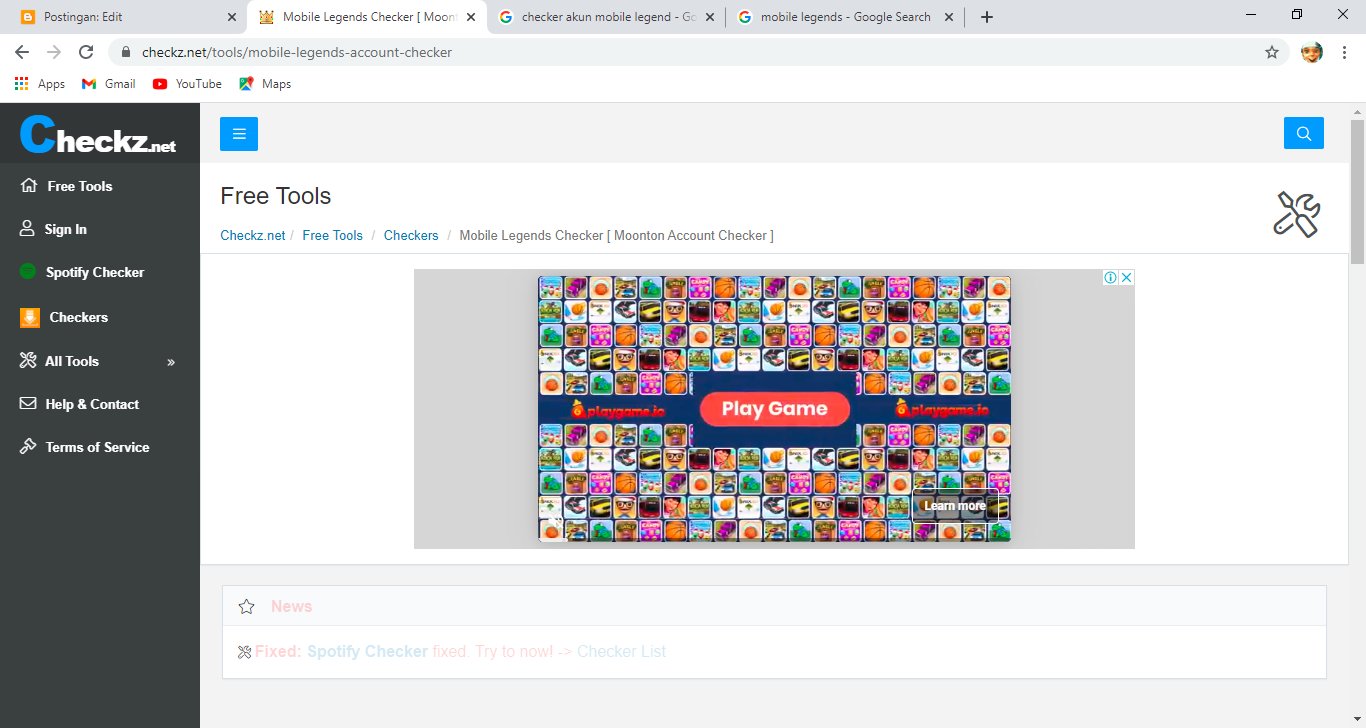Image resolution: width=1366 pixels, height=728 pixels.
Task: Close the advertisement with X icon
Action: [1126, 277]
